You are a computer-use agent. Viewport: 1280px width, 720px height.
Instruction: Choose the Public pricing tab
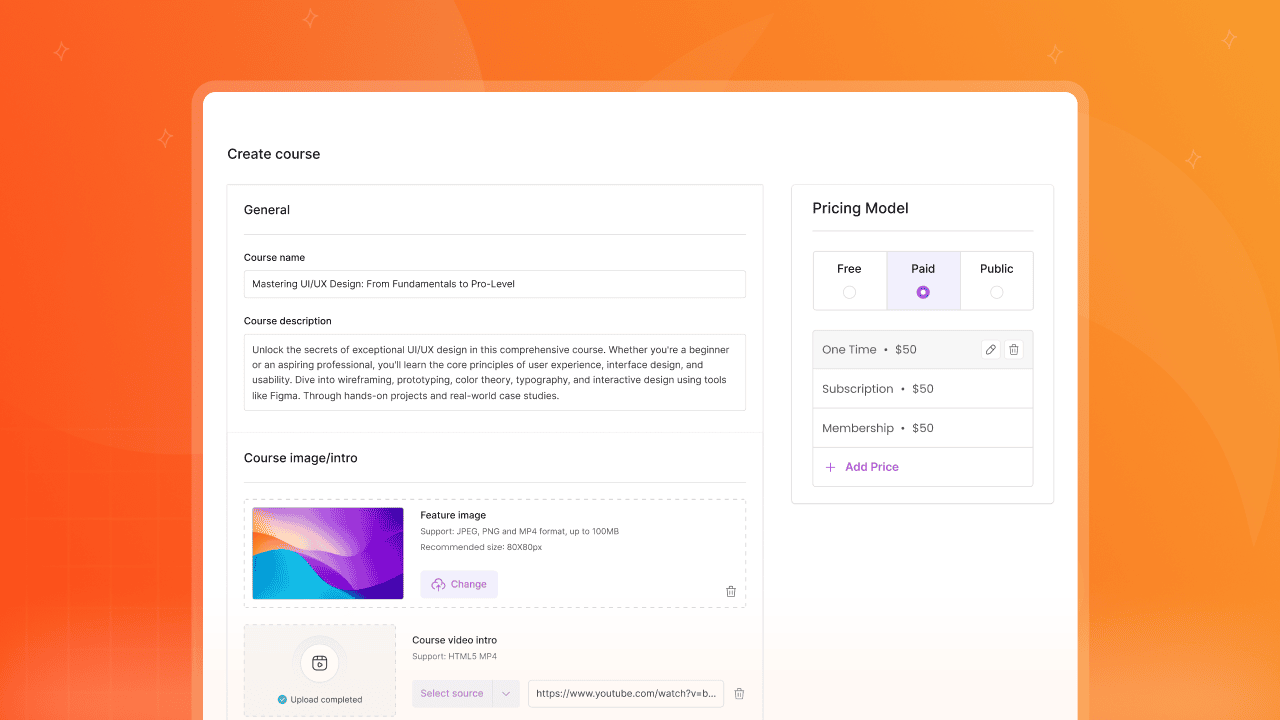(997, 280)
